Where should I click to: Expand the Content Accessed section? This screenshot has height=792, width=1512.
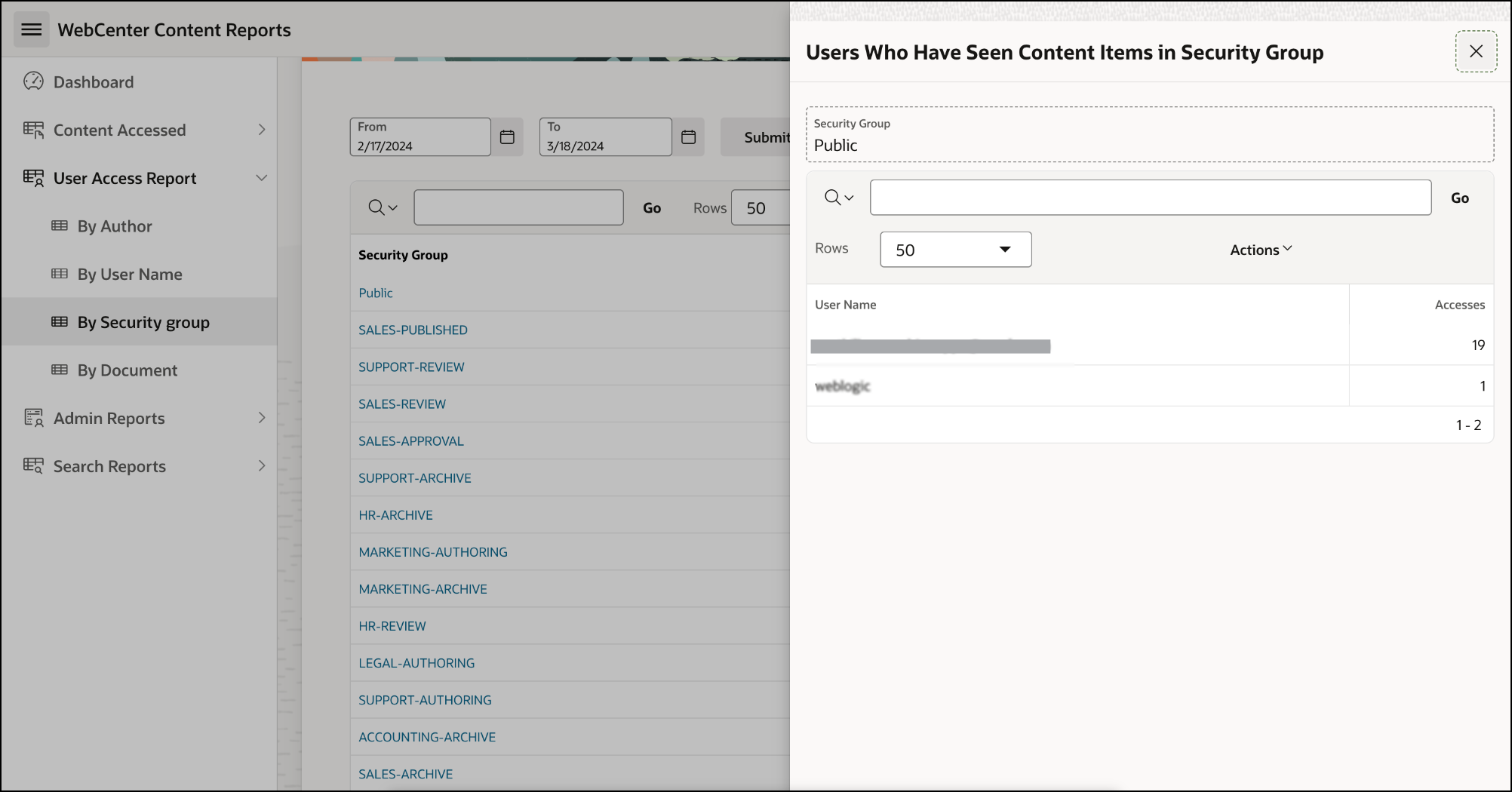click(261, 130)
